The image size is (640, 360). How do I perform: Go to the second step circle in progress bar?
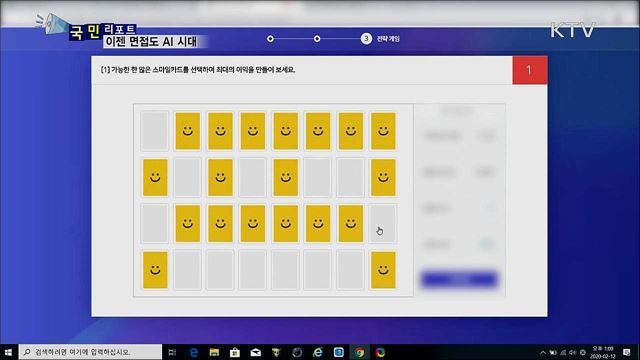click(x=317, y=39)
